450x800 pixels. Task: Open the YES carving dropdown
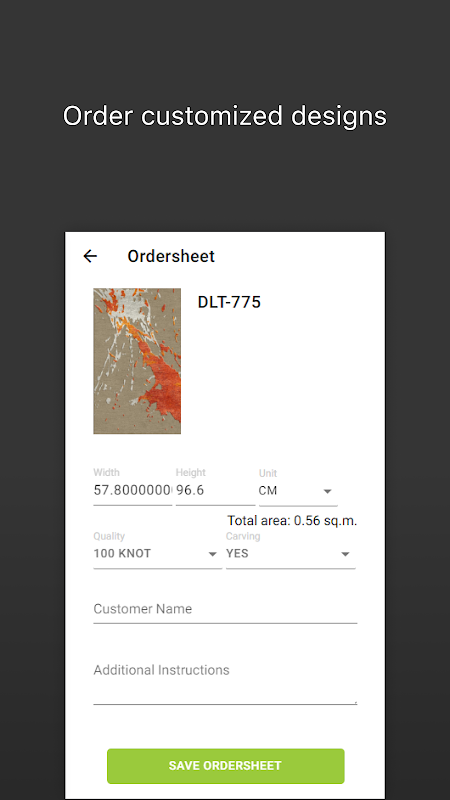(291, 554)
